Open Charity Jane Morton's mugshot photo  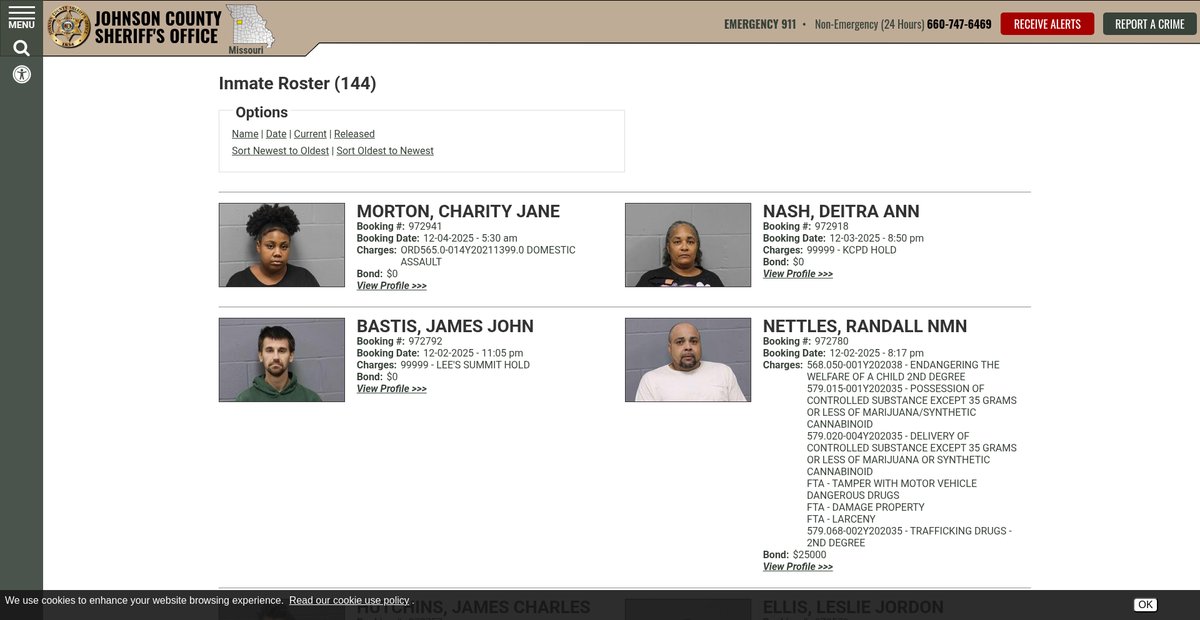point(282,245)
